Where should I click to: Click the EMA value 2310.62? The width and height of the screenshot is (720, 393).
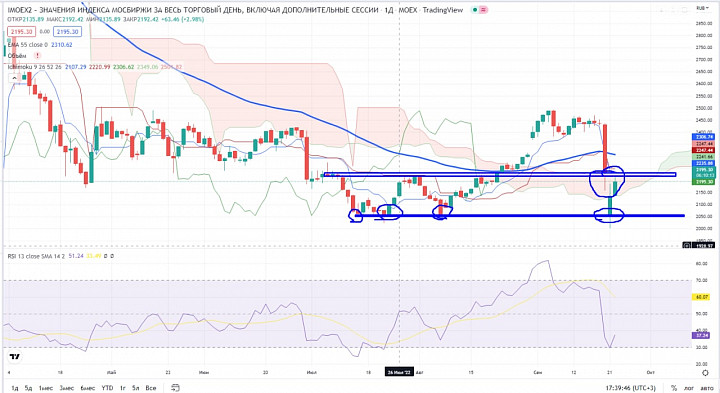(x=62, y=45)
